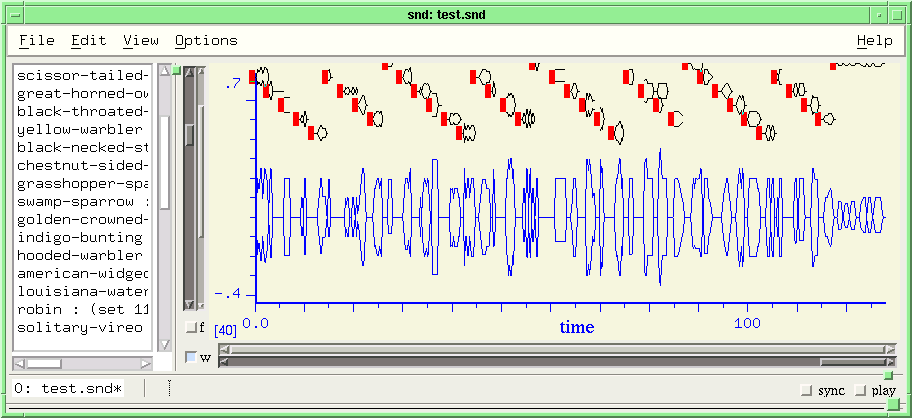
Task: Click the down arrow of listener pane scrollbar
Action: pyautogui.click(x=165, y=345)
